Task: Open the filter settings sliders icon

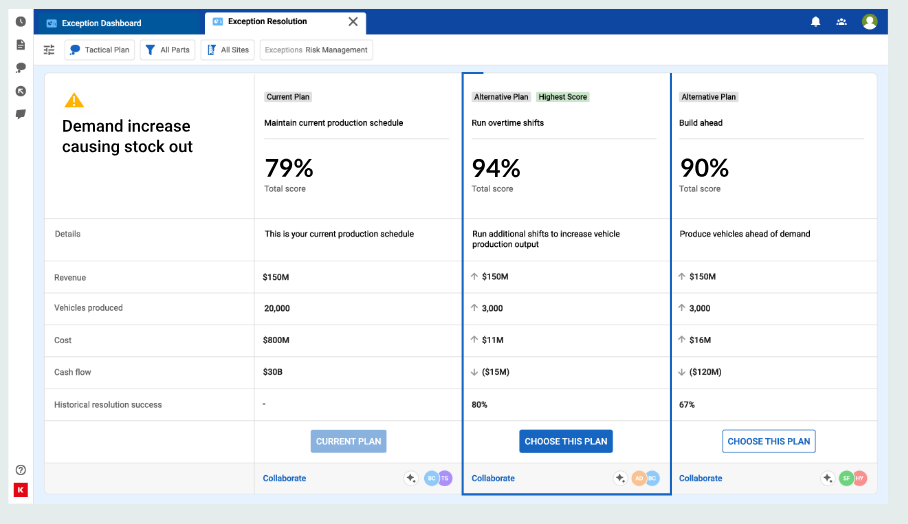Action: click(49, 50)
